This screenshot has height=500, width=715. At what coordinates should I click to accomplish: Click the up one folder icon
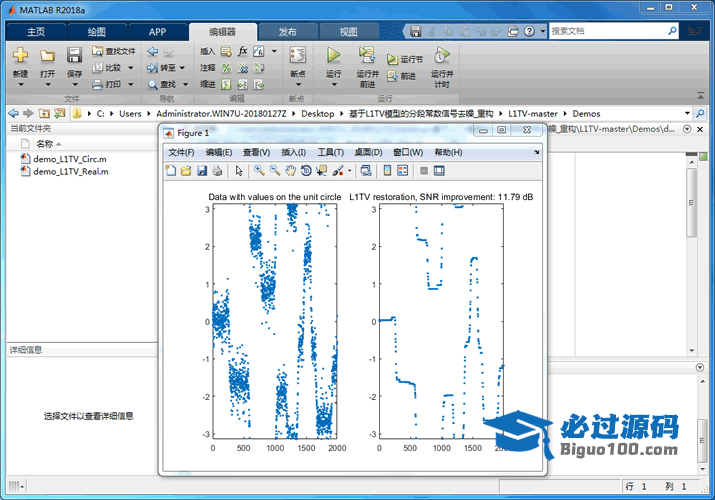[x=44, y=113]
